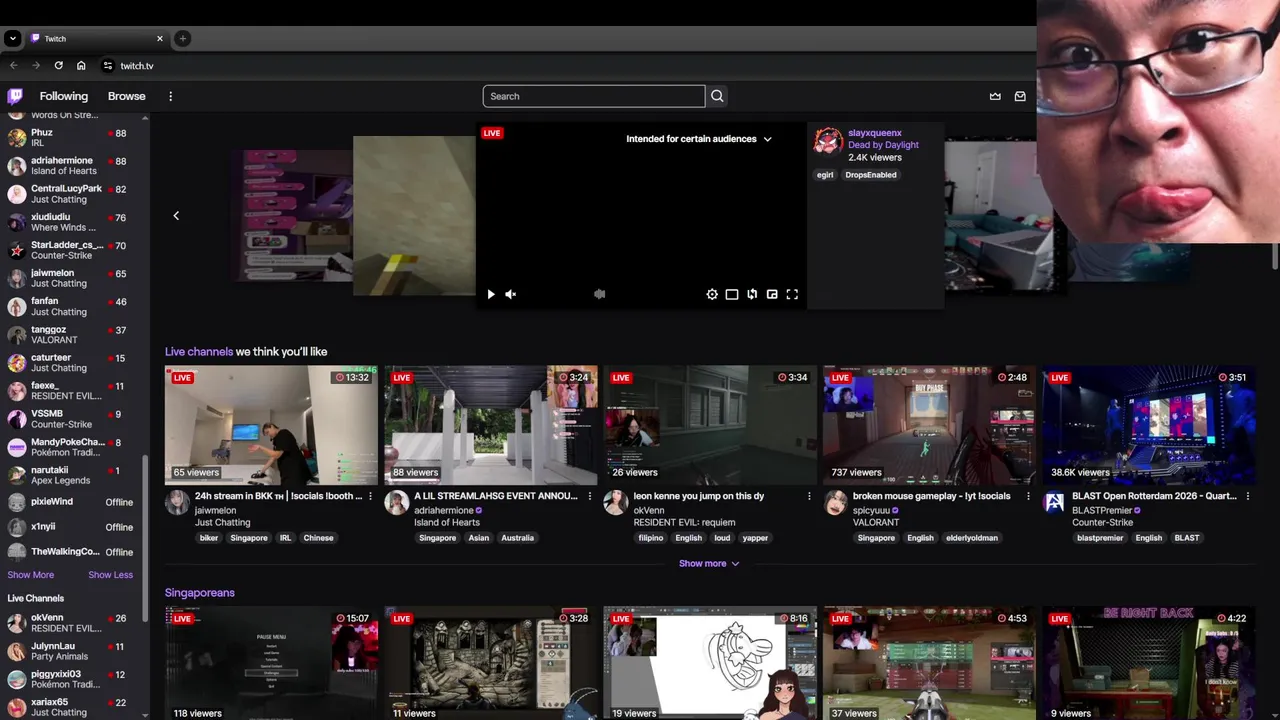Expand Show more under Live channels
The height and width of the screenshot is (720, 1280).
(x=709, y=563)
